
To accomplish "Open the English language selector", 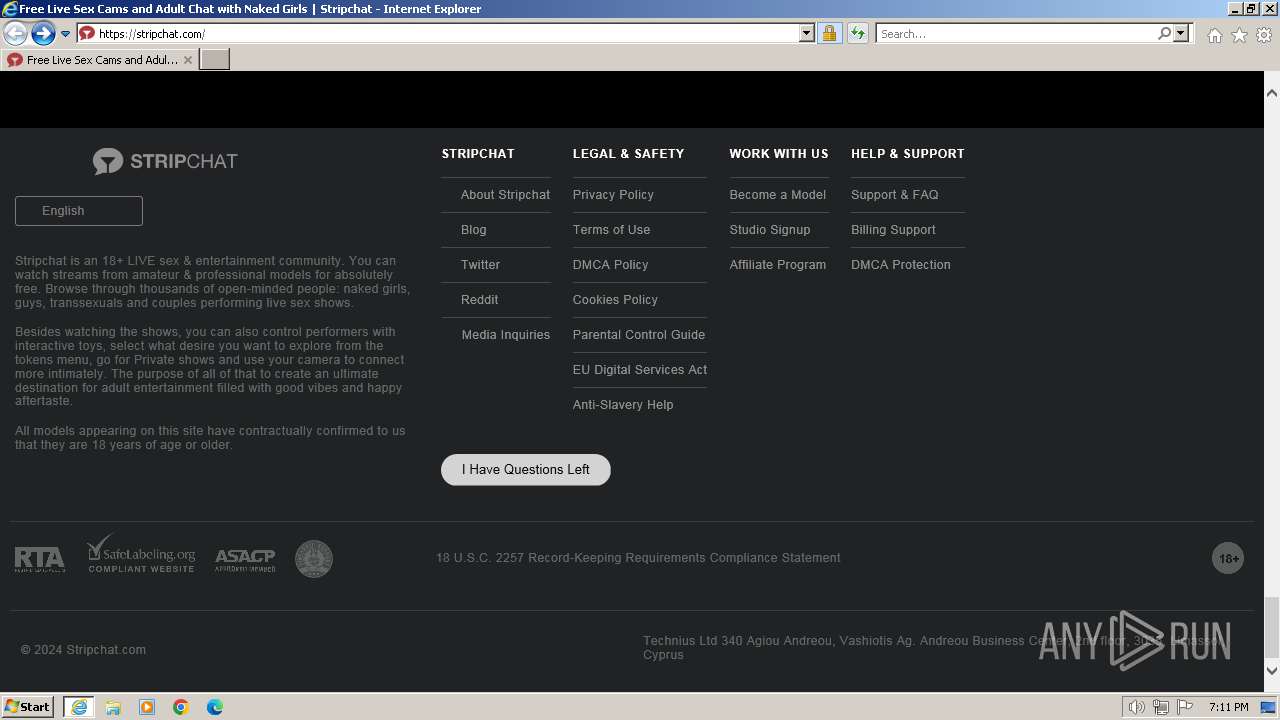I will (x=79, y=211).
